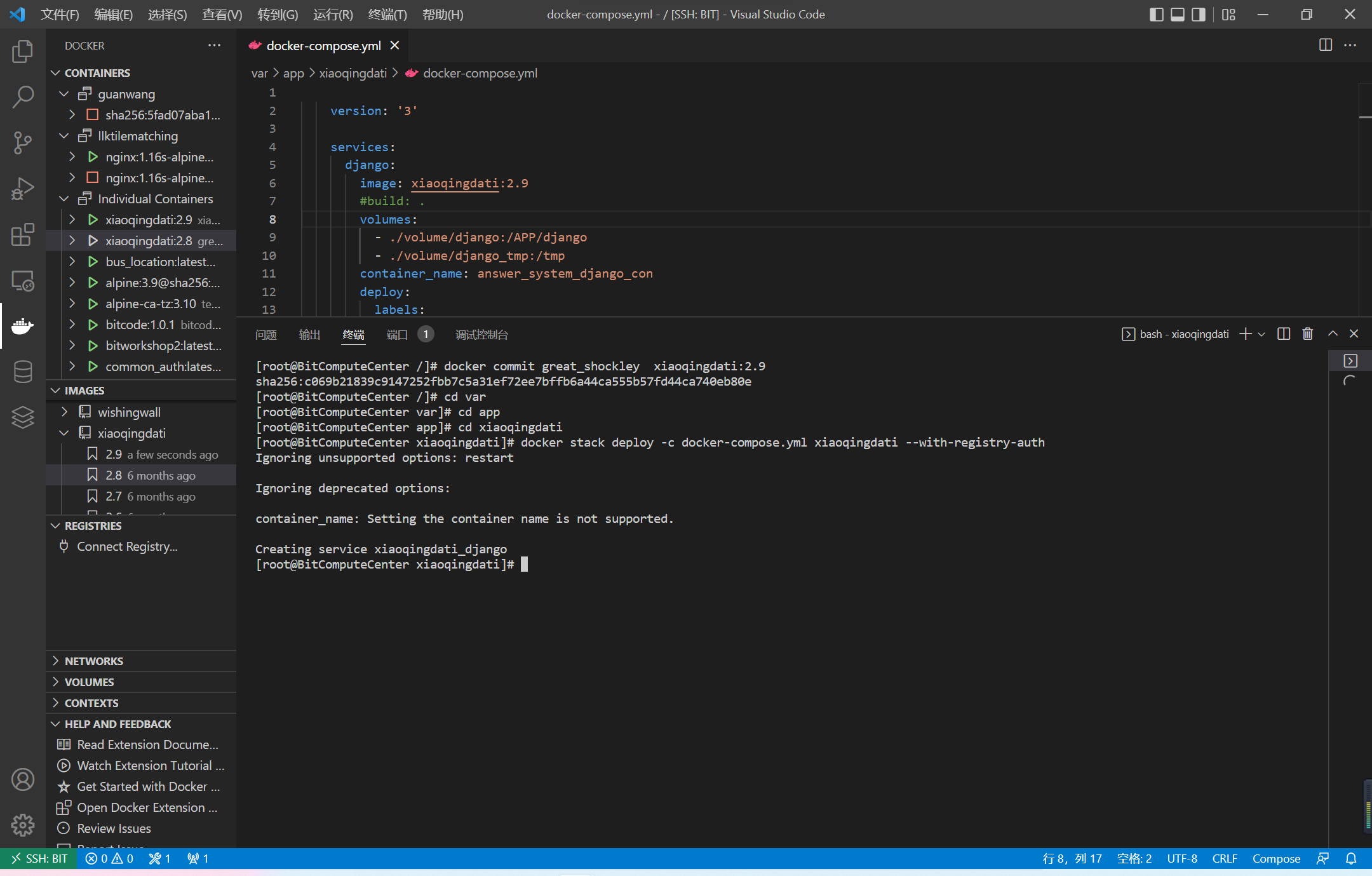Close the terminal panel

(1354, 334)
